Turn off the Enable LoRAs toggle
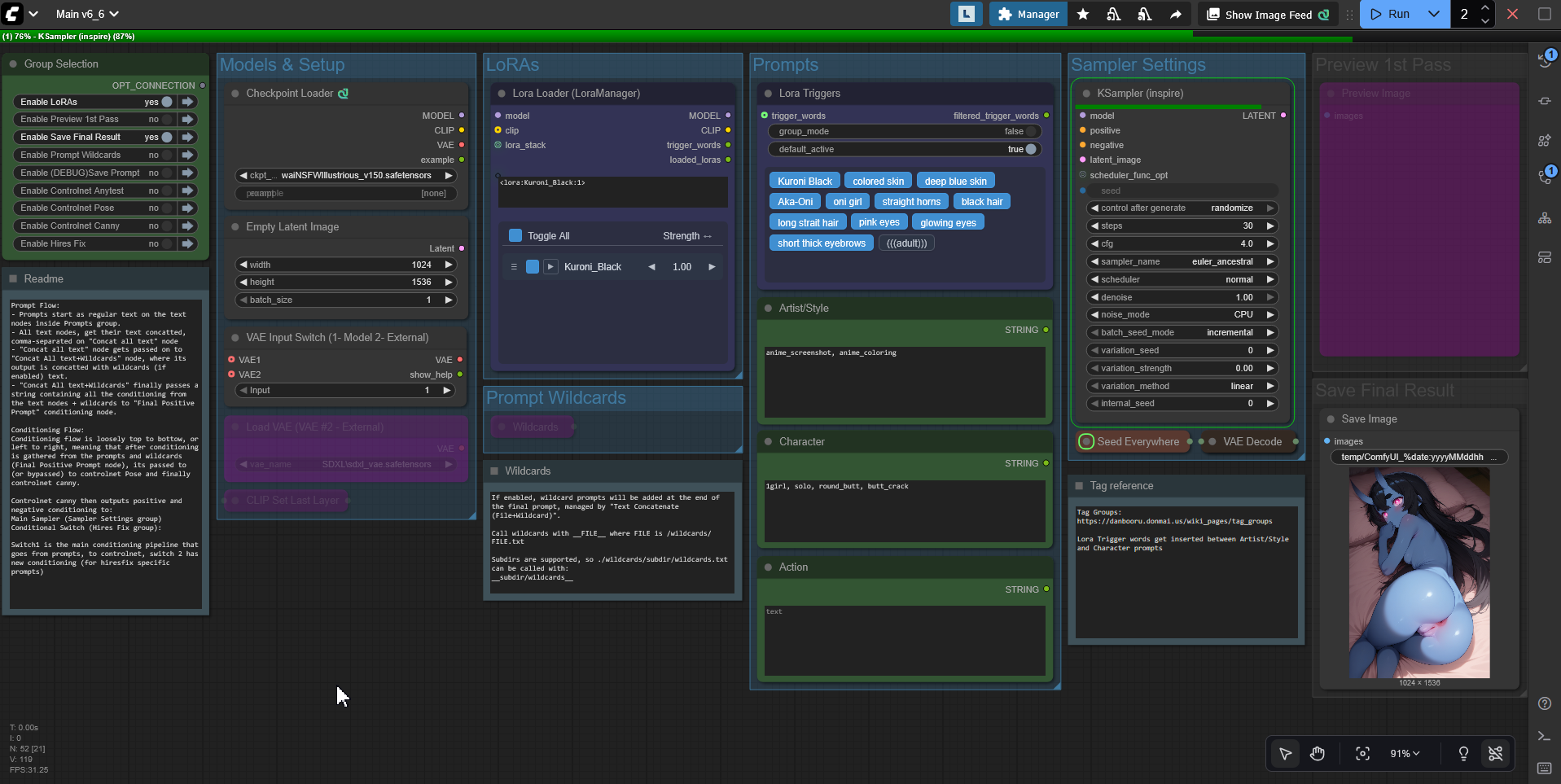 click(x=167, y=102)
